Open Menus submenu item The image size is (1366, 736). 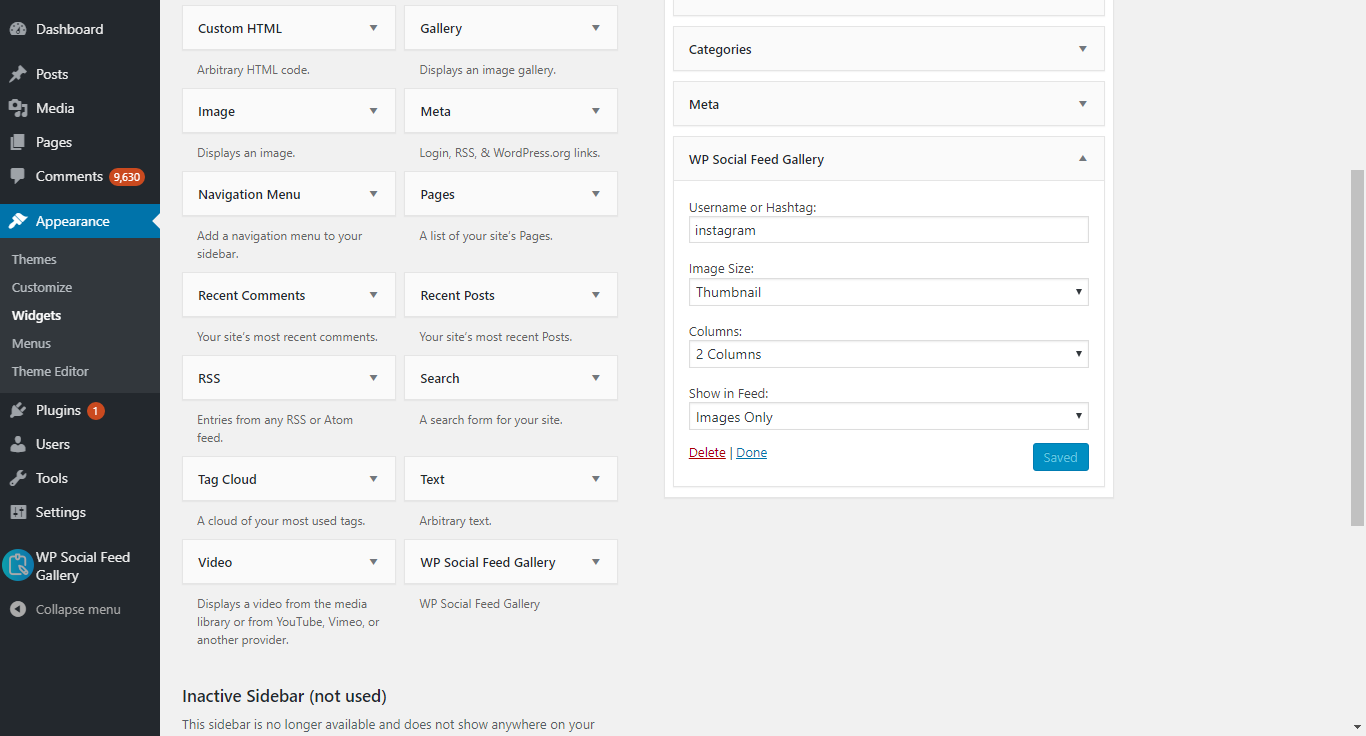point(31,343)
